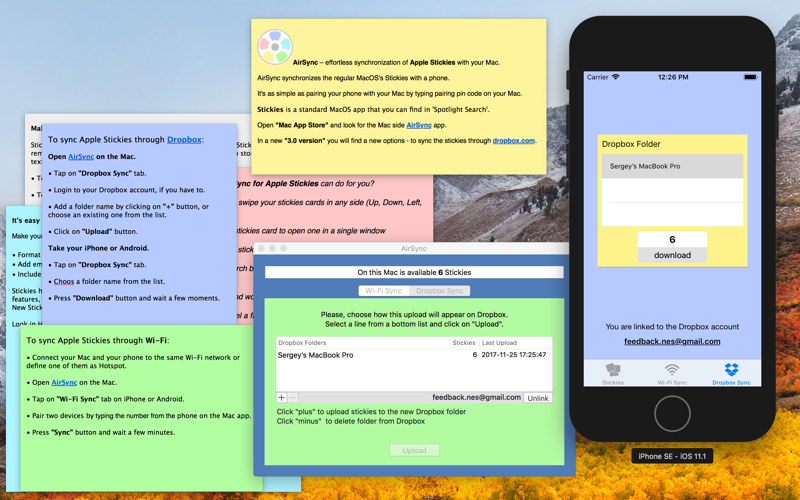
Task: Tap the Wi-Fi Sync tab icon on iPhone
Action: point(672,369)
